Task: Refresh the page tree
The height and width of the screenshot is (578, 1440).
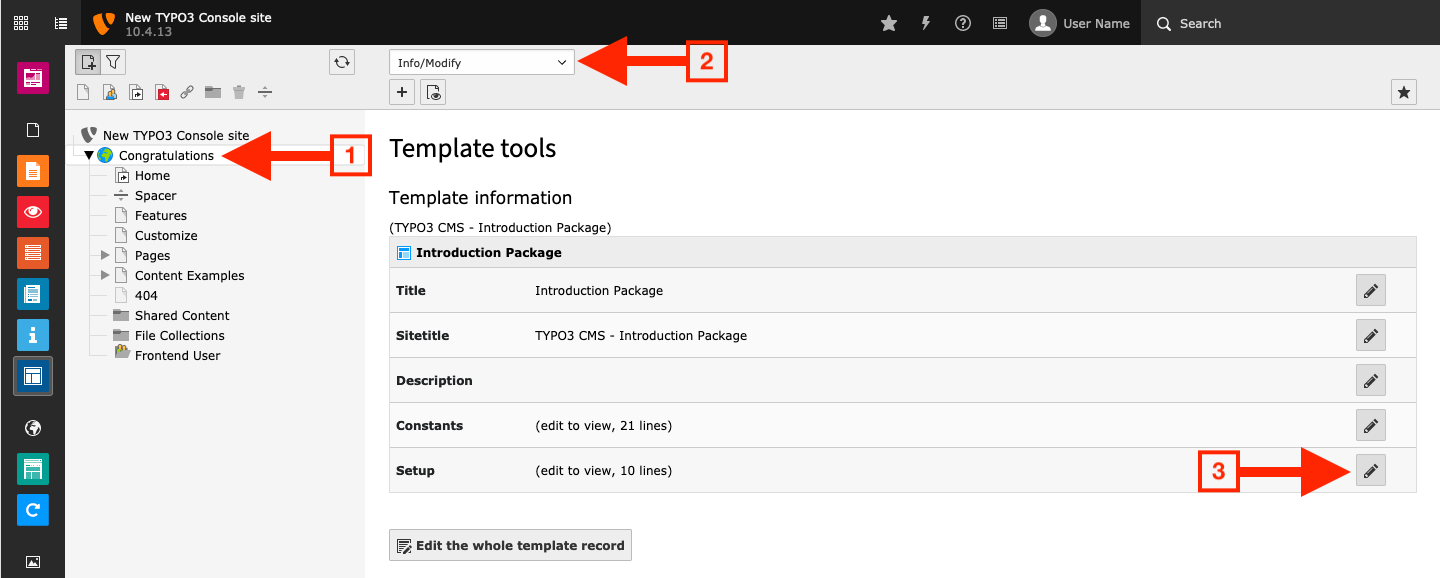Action: pyautogui.click(x=342, y=62)
